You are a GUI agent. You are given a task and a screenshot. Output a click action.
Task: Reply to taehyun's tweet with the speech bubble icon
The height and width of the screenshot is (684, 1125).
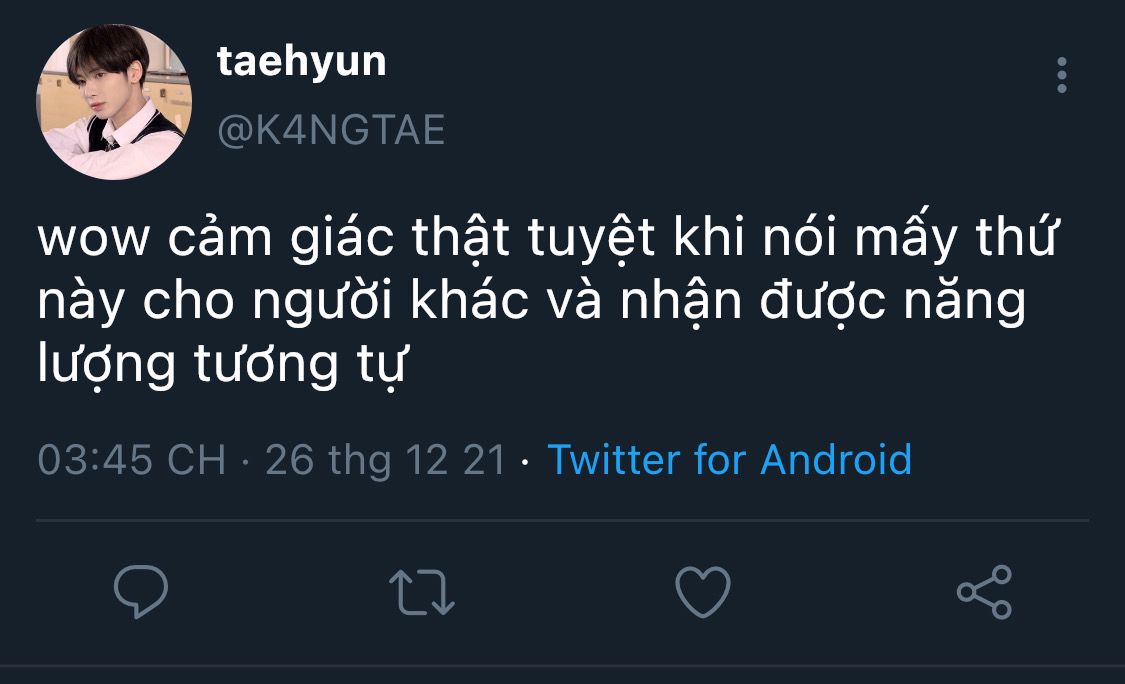coord(141,591)
